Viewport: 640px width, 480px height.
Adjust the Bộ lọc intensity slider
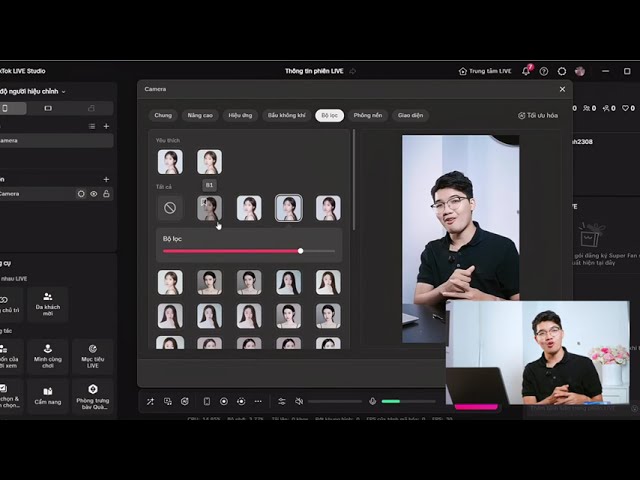(249, 251)
